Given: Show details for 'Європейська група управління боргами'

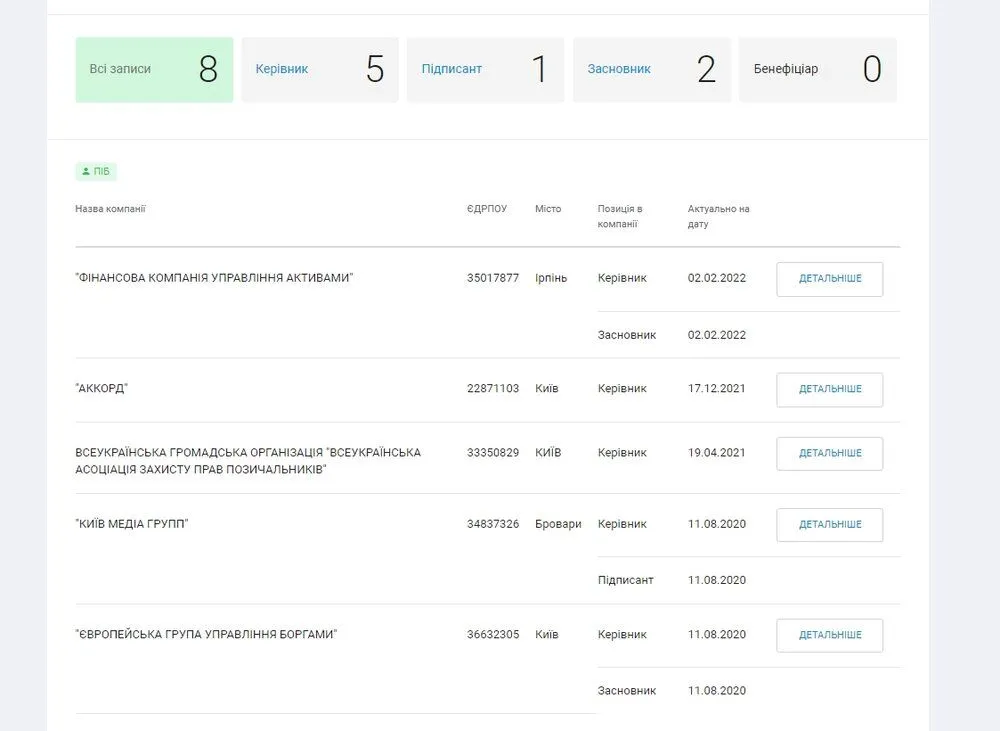Looking at the screenshot, I should pyautogui.click(x=829, y=635).
